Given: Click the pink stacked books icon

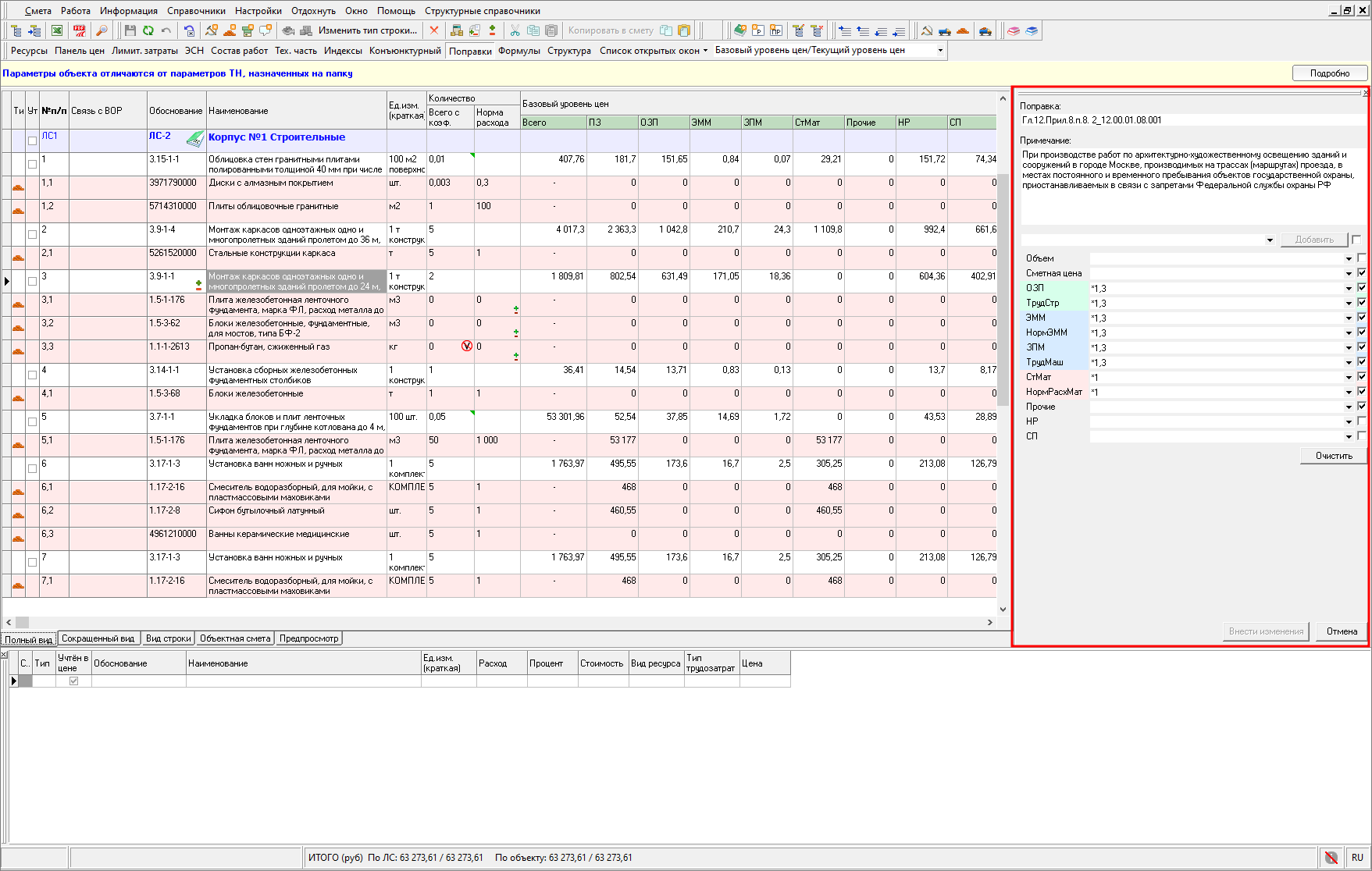Looking at the screenshot, I should [x=1014, y=30].
